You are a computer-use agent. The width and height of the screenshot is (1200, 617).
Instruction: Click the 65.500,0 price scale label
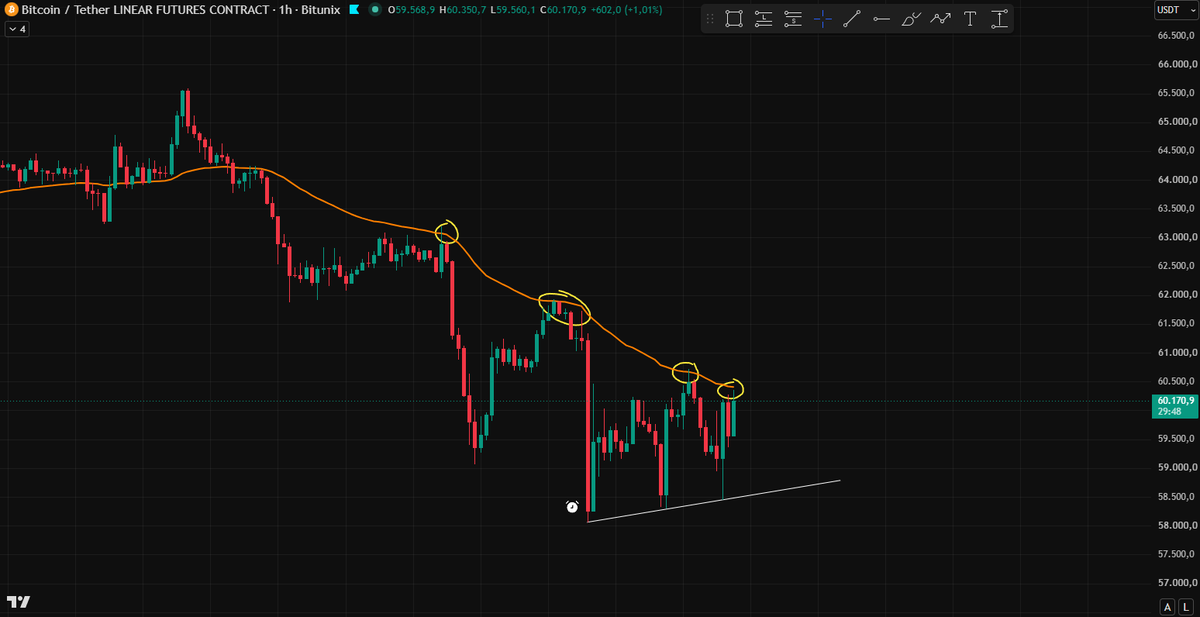1177,93
